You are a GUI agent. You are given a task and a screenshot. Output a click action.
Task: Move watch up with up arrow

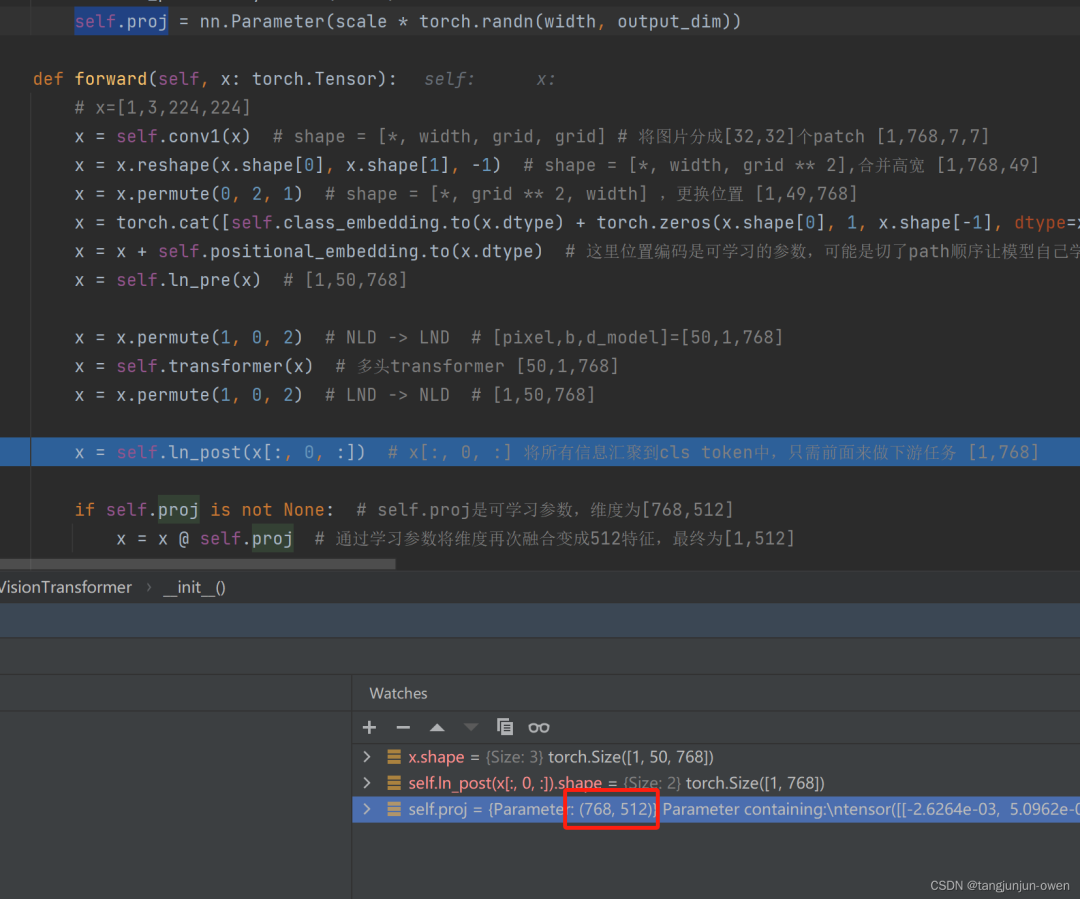[x=437, y=727]
